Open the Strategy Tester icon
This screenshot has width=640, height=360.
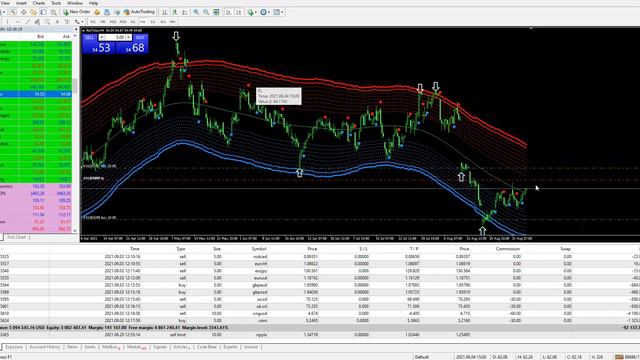click(x=53, y=12)
